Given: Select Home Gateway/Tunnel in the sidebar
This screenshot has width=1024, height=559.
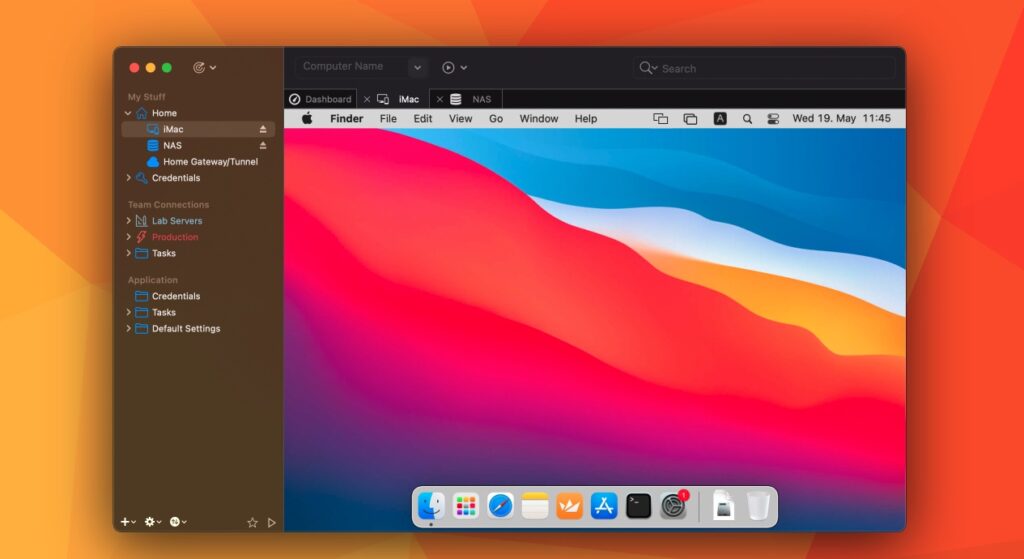Looking at the screenshot, I should point(210,162).
